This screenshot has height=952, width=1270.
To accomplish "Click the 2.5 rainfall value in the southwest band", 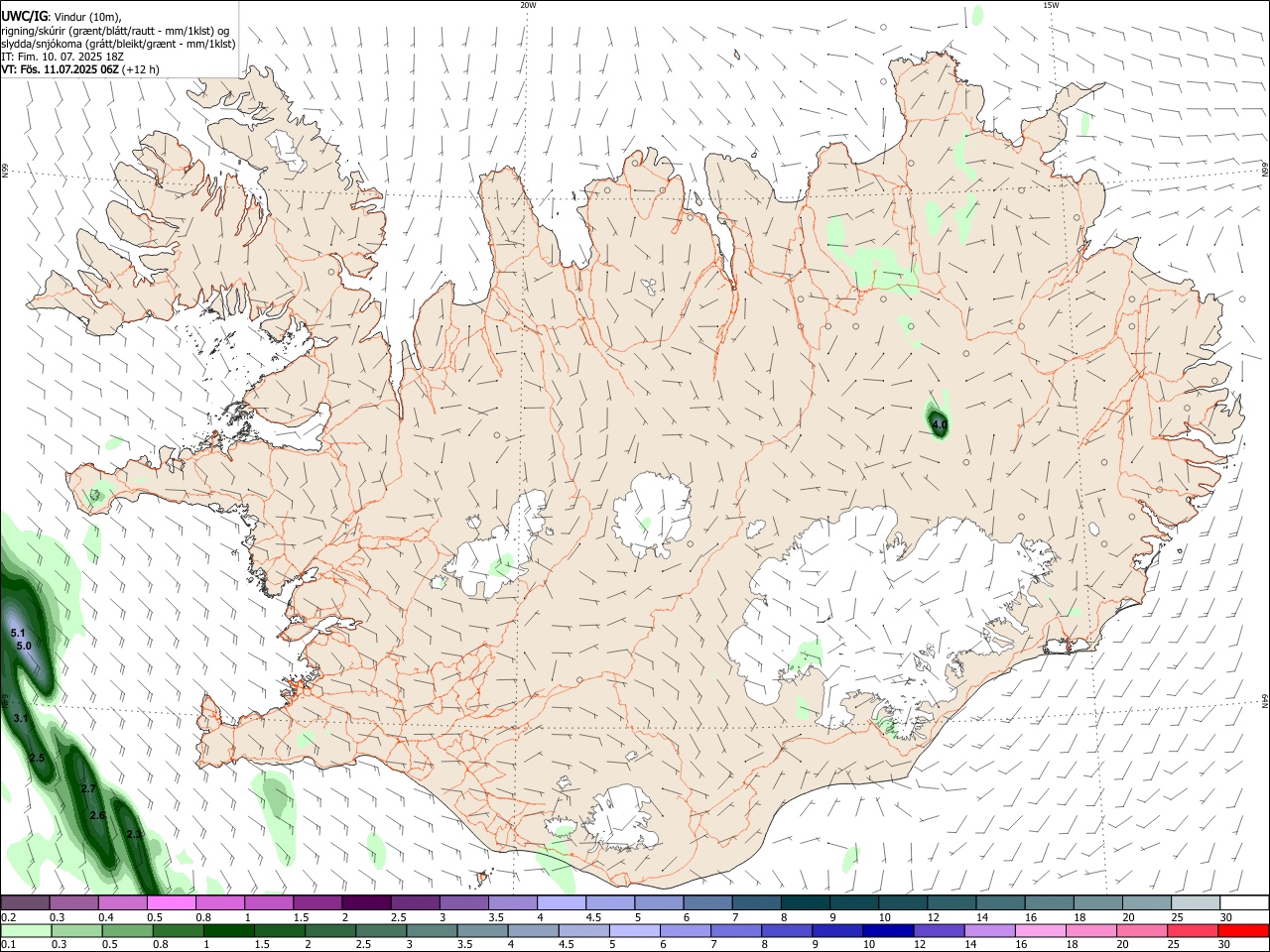I will click(38, 758).
